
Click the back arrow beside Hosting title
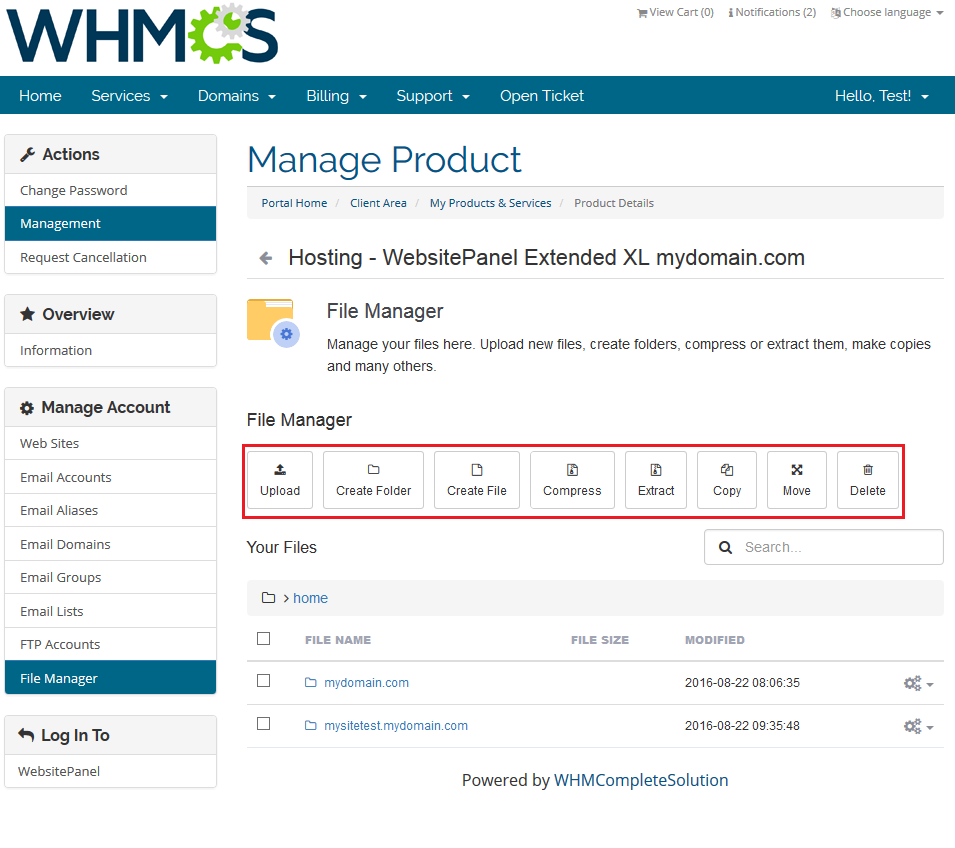266,258
